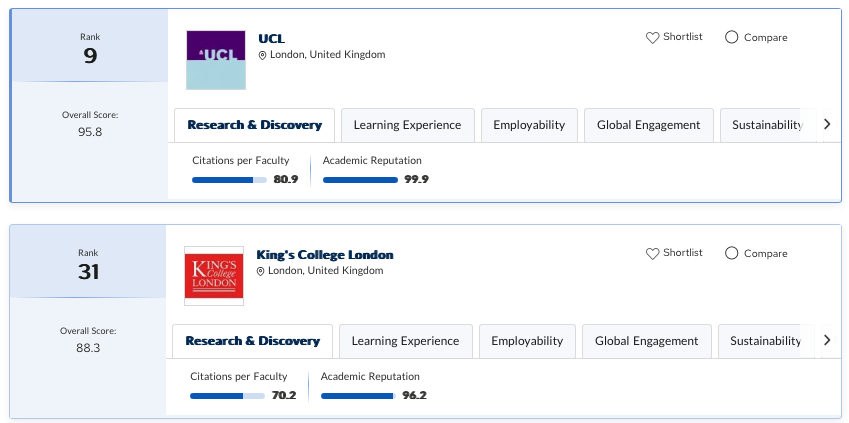This screenshot has width=849, height=423.
Task: Select King's College London Employability tab
Action: (x=527, y=341)
